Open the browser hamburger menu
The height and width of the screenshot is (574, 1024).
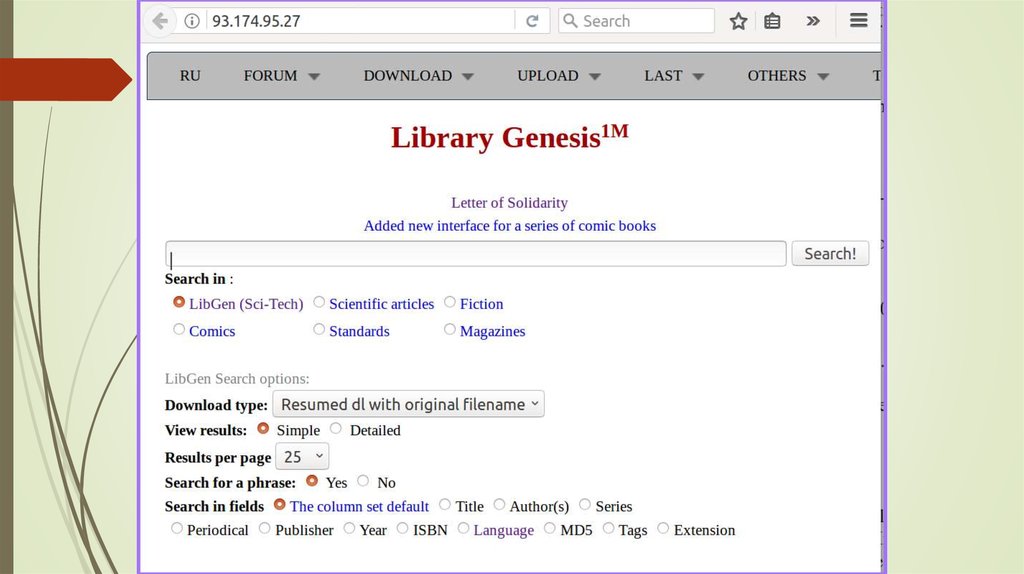tap(858, 20)
